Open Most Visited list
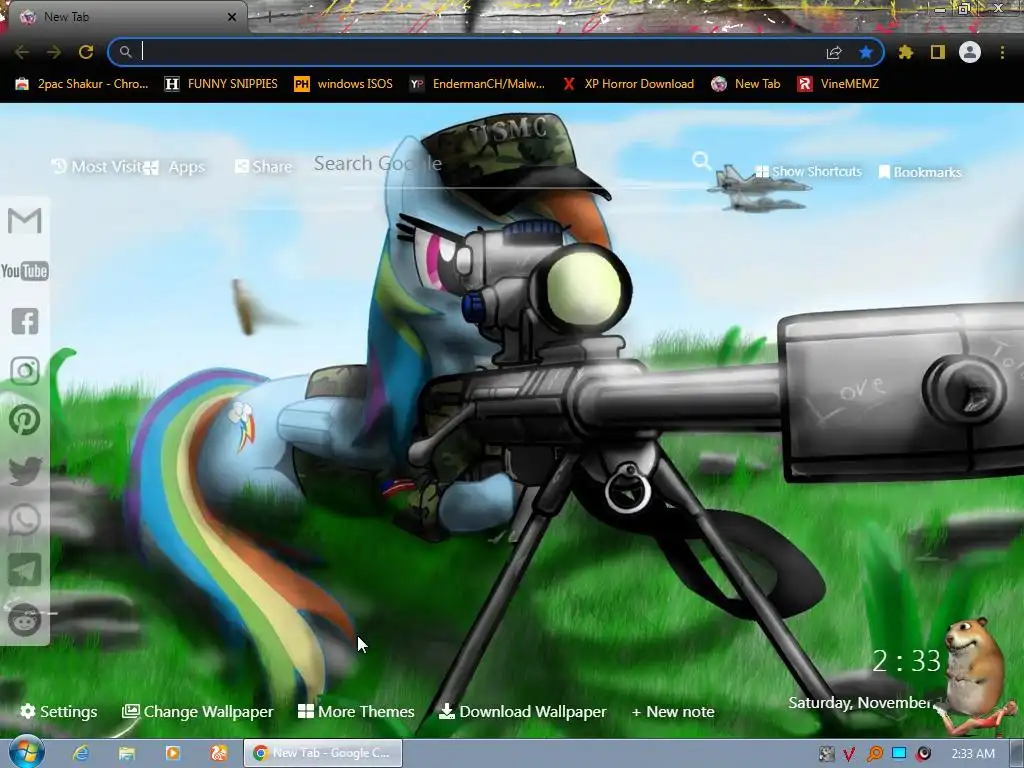The image size is (1024, 768). point(97,167)
